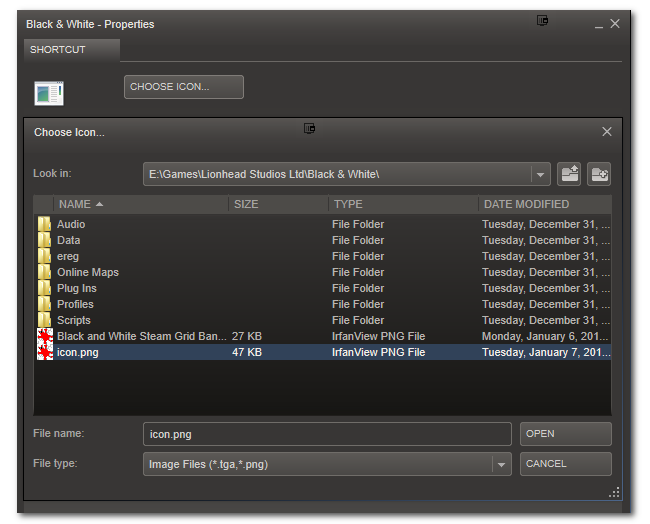Click File Folder type of Audio row
Screen dimensions: 650x524
358,224
